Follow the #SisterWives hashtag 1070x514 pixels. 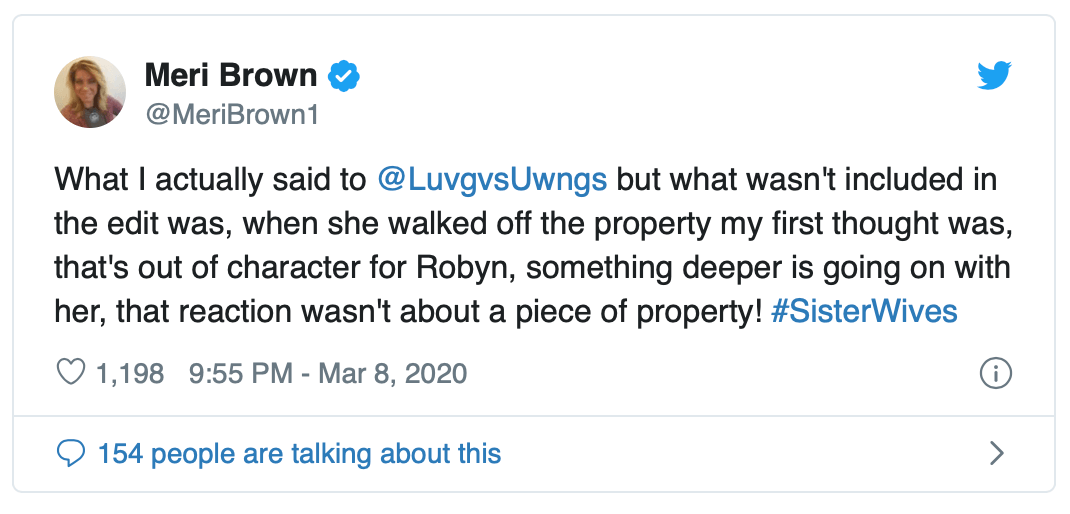[x=865, y=311]
